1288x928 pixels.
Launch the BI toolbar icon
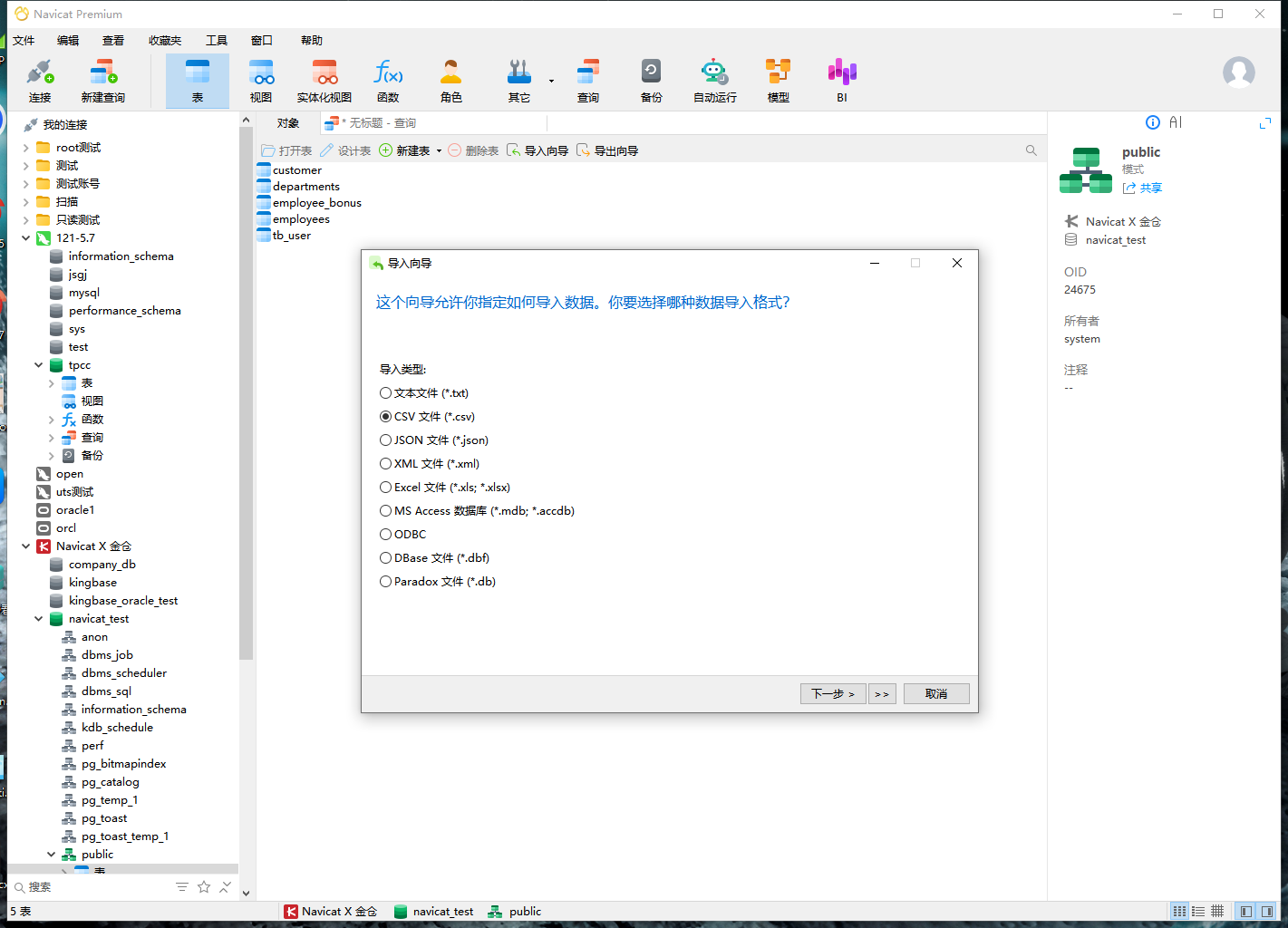click(x=842, y=81)
